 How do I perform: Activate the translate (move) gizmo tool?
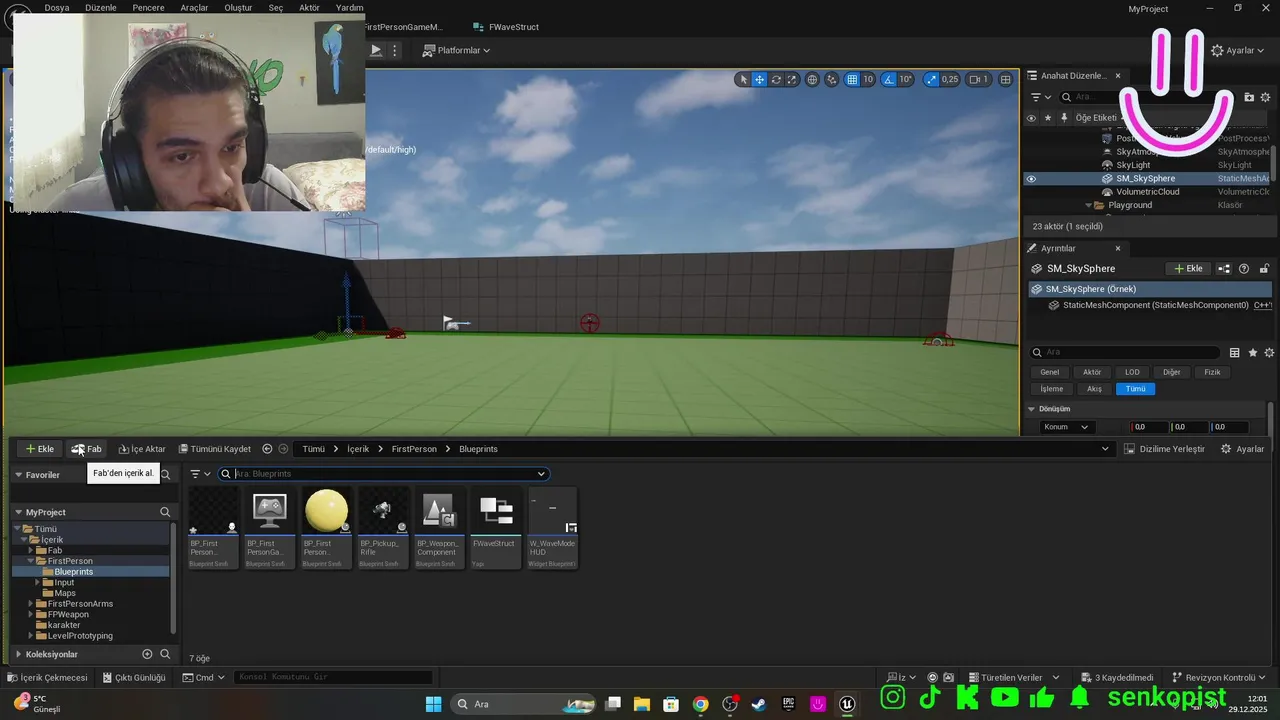click(759, 79)
